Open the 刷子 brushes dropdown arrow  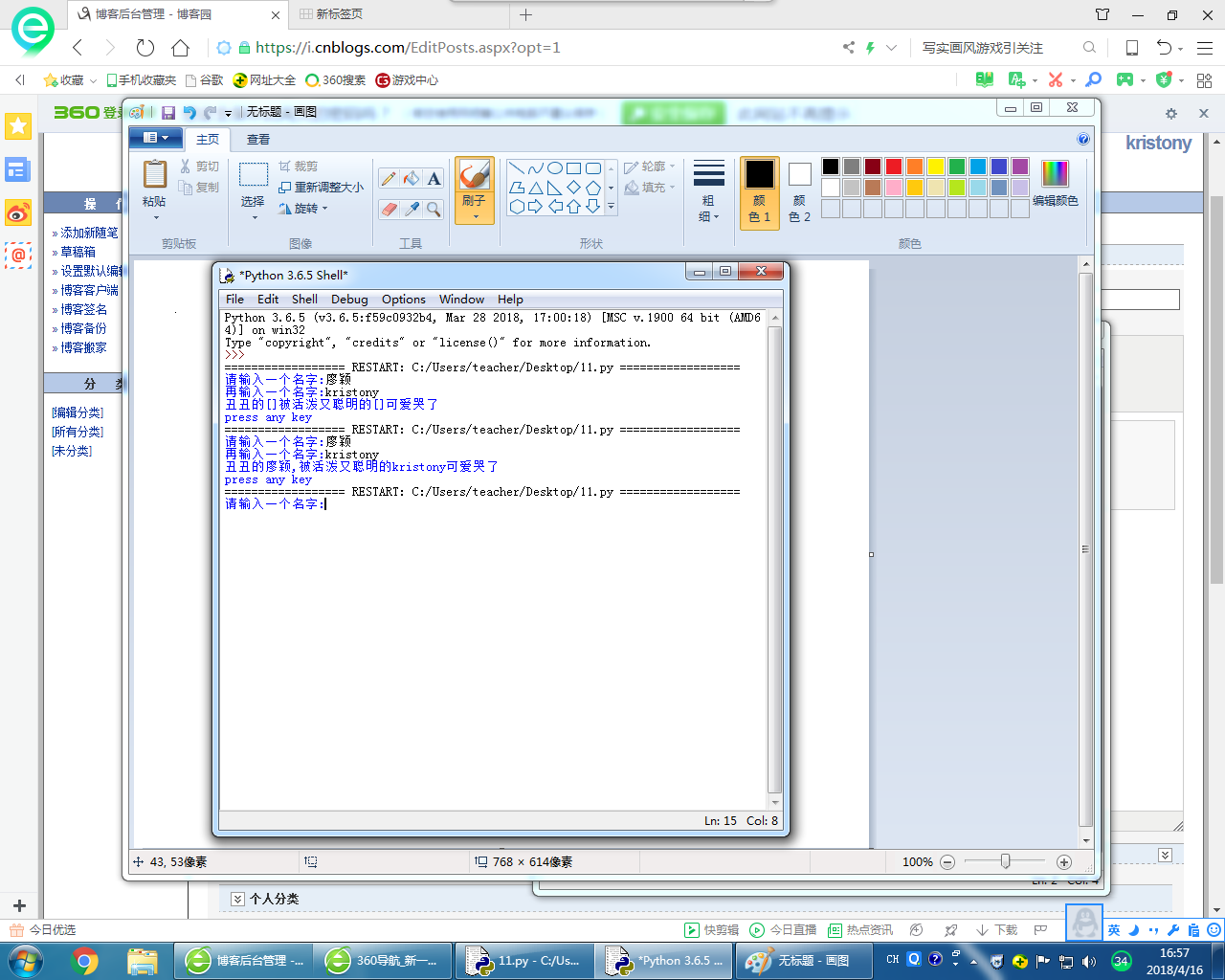click(475, 216)
